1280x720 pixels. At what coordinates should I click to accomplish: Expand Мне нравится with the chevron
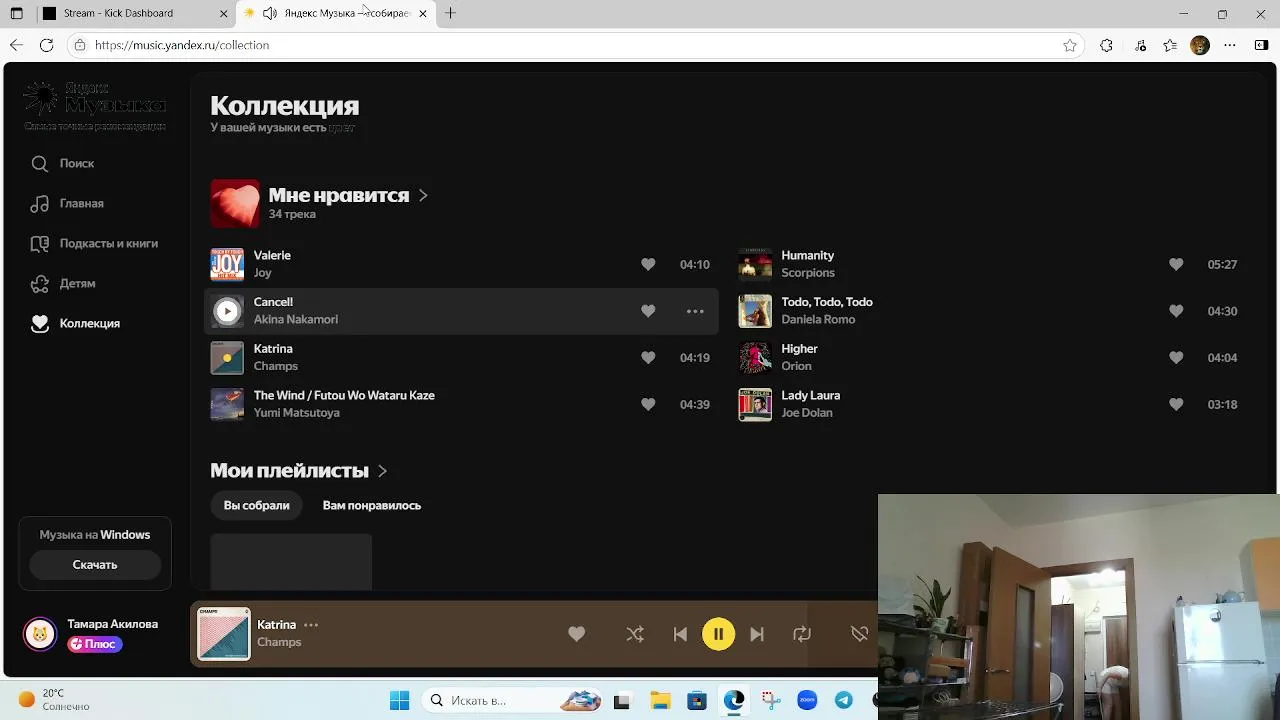423,195
